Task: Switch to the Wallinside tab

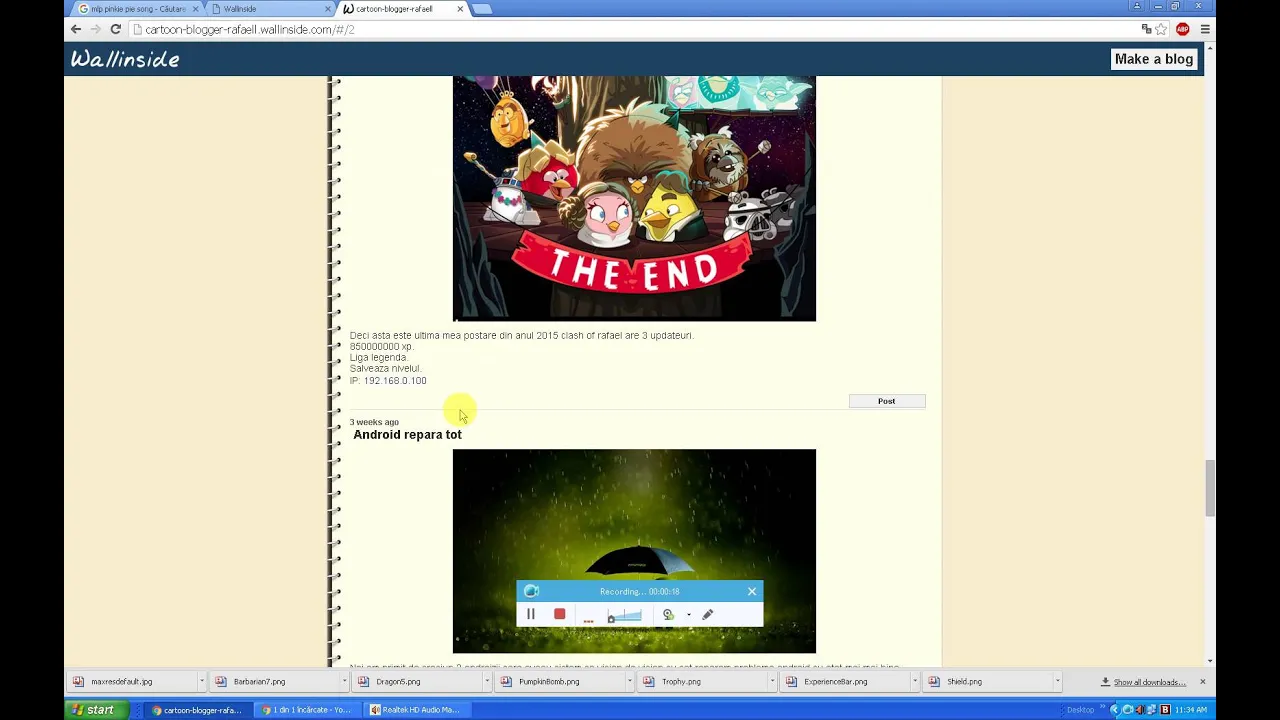Action: [270, 9]
